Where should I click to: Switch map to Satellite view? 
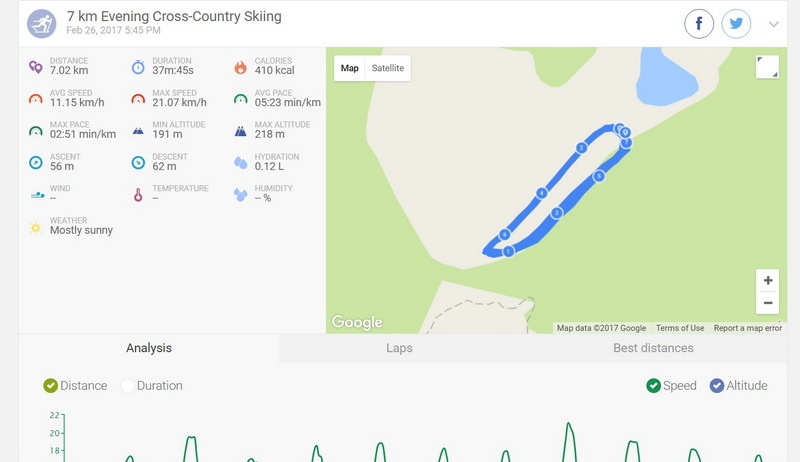(388, 68)
